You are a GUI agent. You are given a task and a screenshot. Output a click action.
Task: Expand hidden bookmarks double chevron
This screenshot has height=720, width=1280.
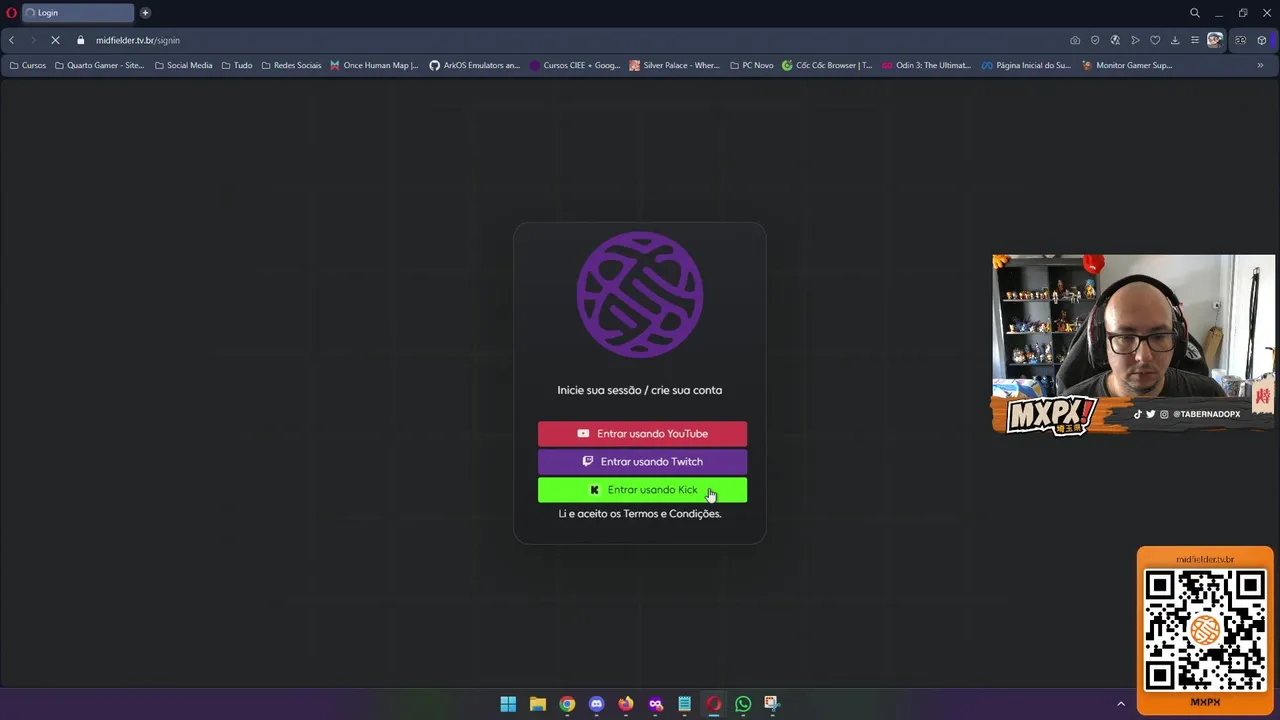(x=1260, y=65)
